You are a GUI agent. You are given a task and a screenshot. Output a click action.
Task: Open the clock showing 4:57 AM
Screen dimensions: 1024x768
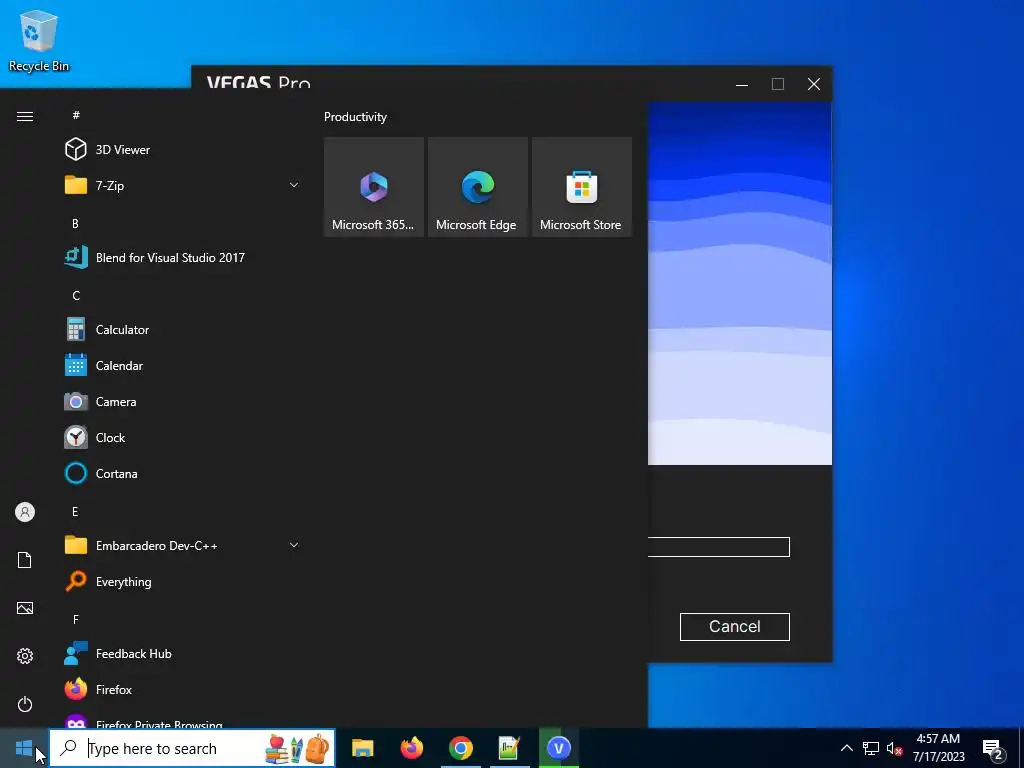938,748
